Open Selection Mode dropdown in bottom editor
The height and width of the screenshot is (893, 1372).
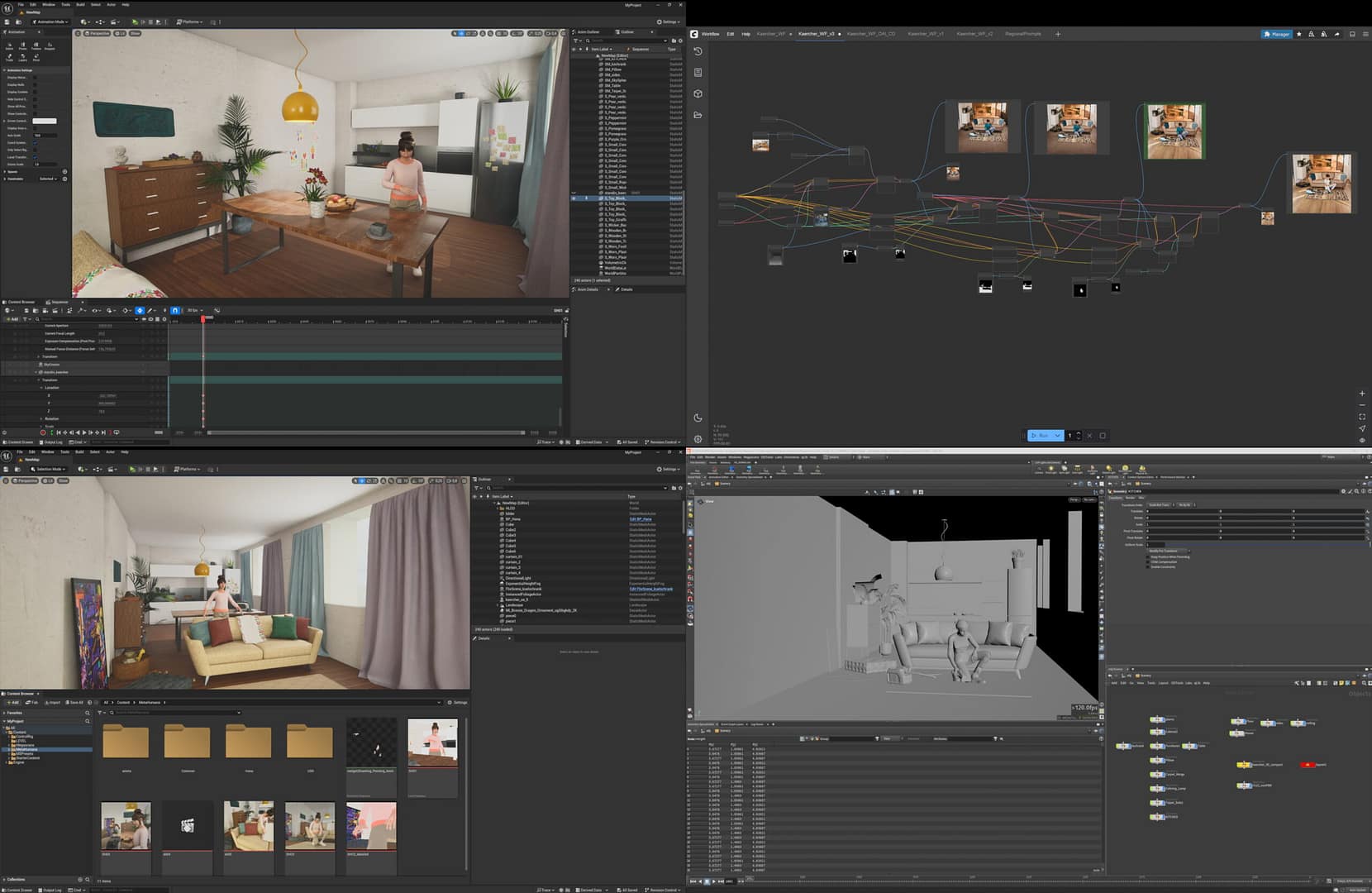(49, 469)
